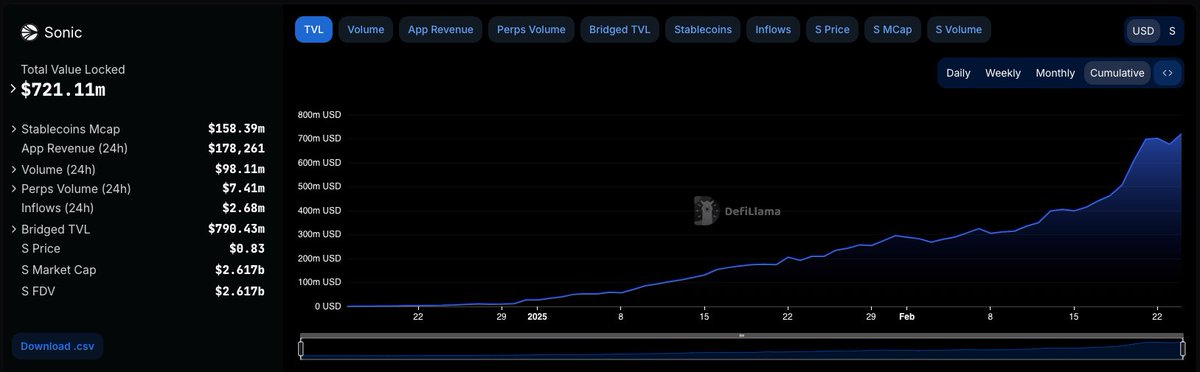Expand Total Value Locked breakdown
Screen dimensions: 1200x372
(13, 89)
